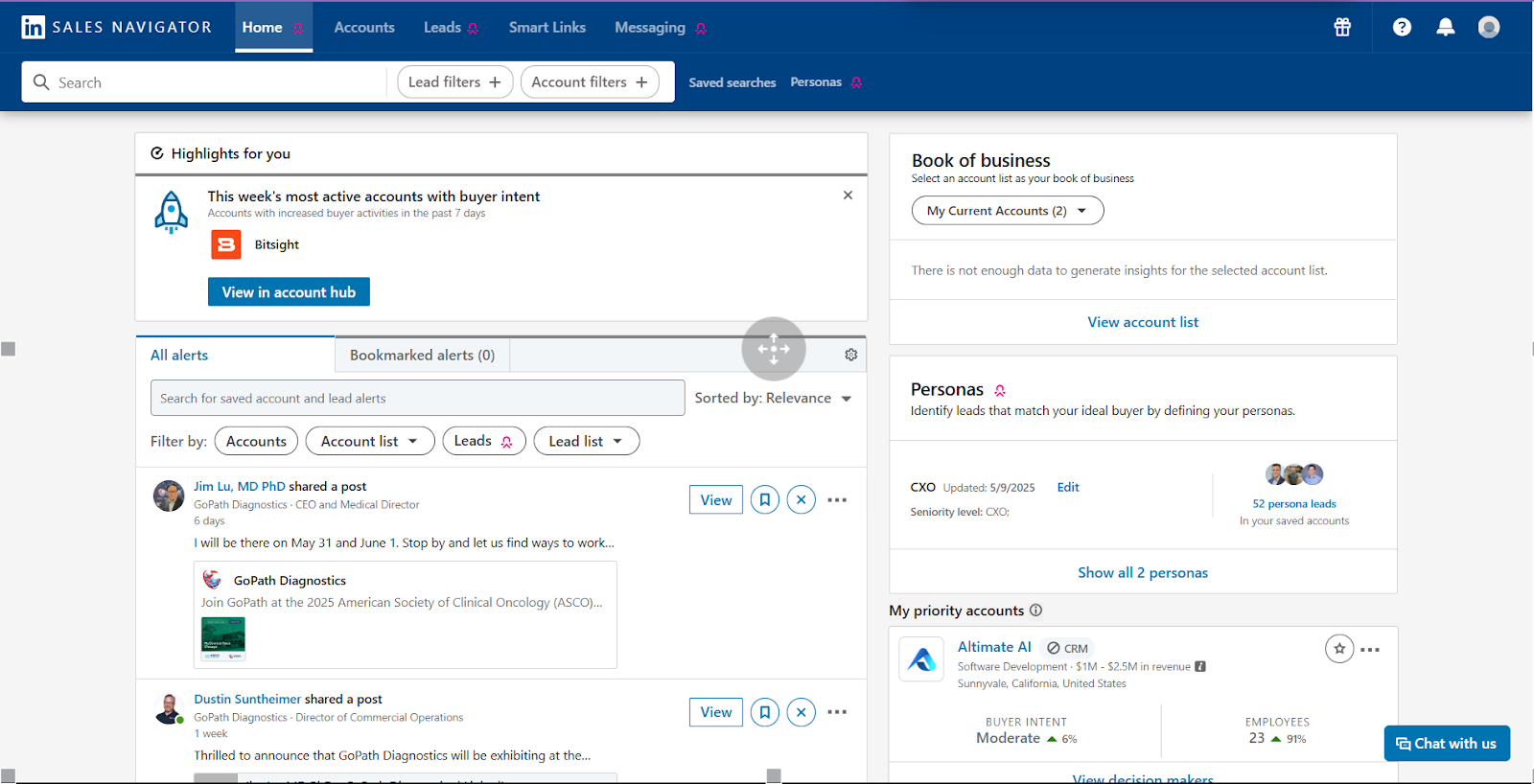Expand the Account list filter dropdown

[370, 441]
